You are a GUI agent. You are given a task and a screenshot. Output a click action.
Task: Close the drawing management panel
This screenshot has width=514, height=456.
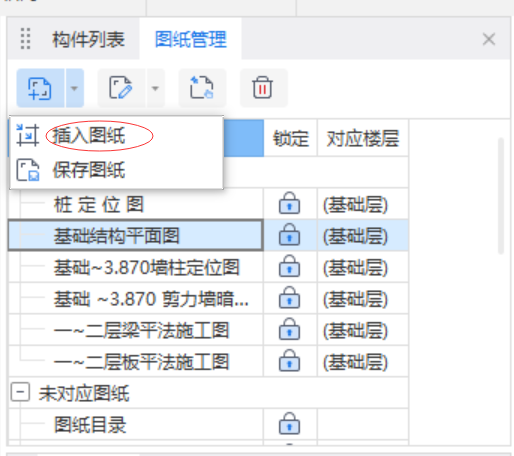point(489,39)
